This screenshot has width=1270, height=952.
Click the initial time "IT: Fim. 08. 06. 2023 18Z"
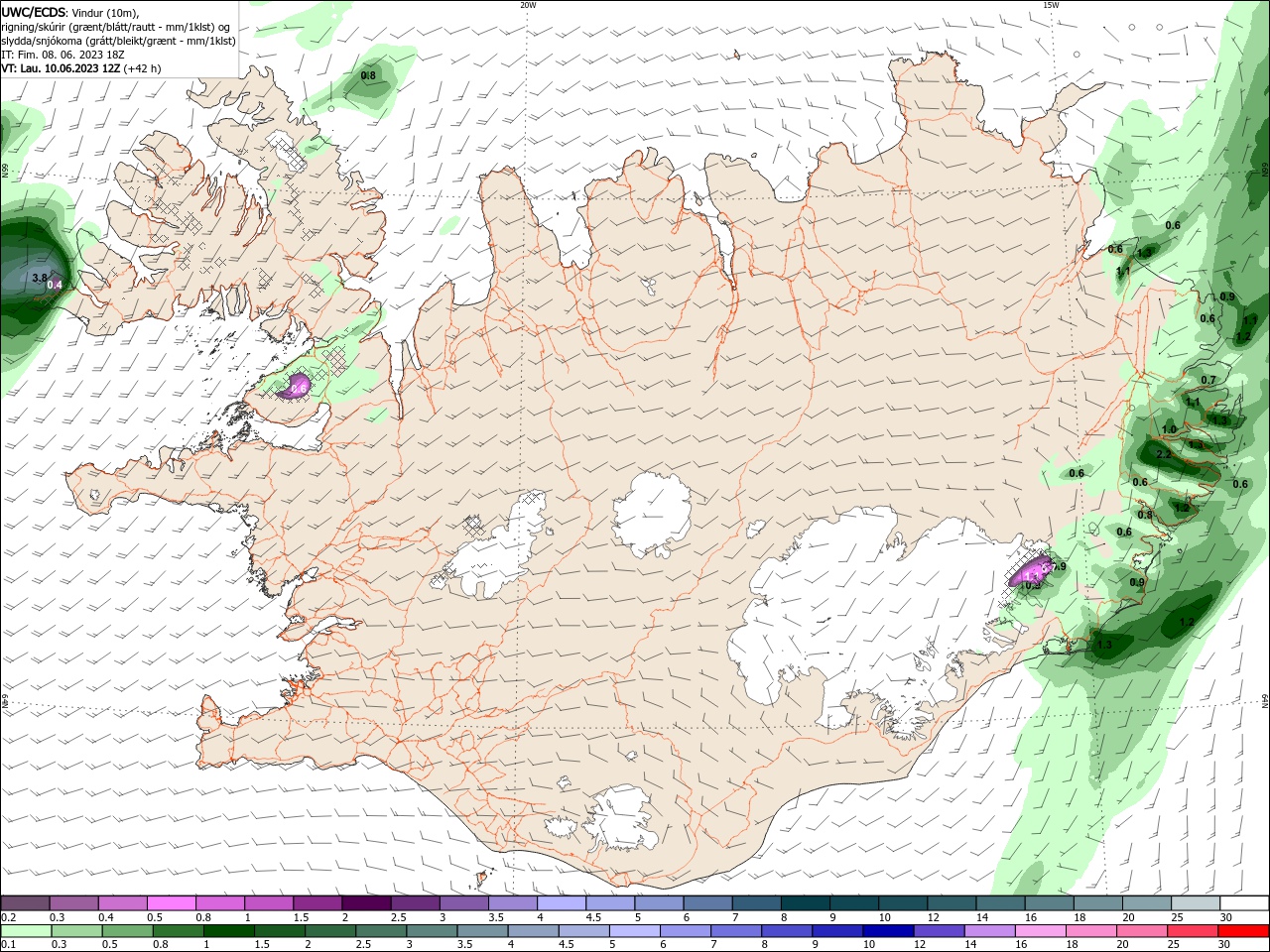pyautogui.click(x=63, y=55)
